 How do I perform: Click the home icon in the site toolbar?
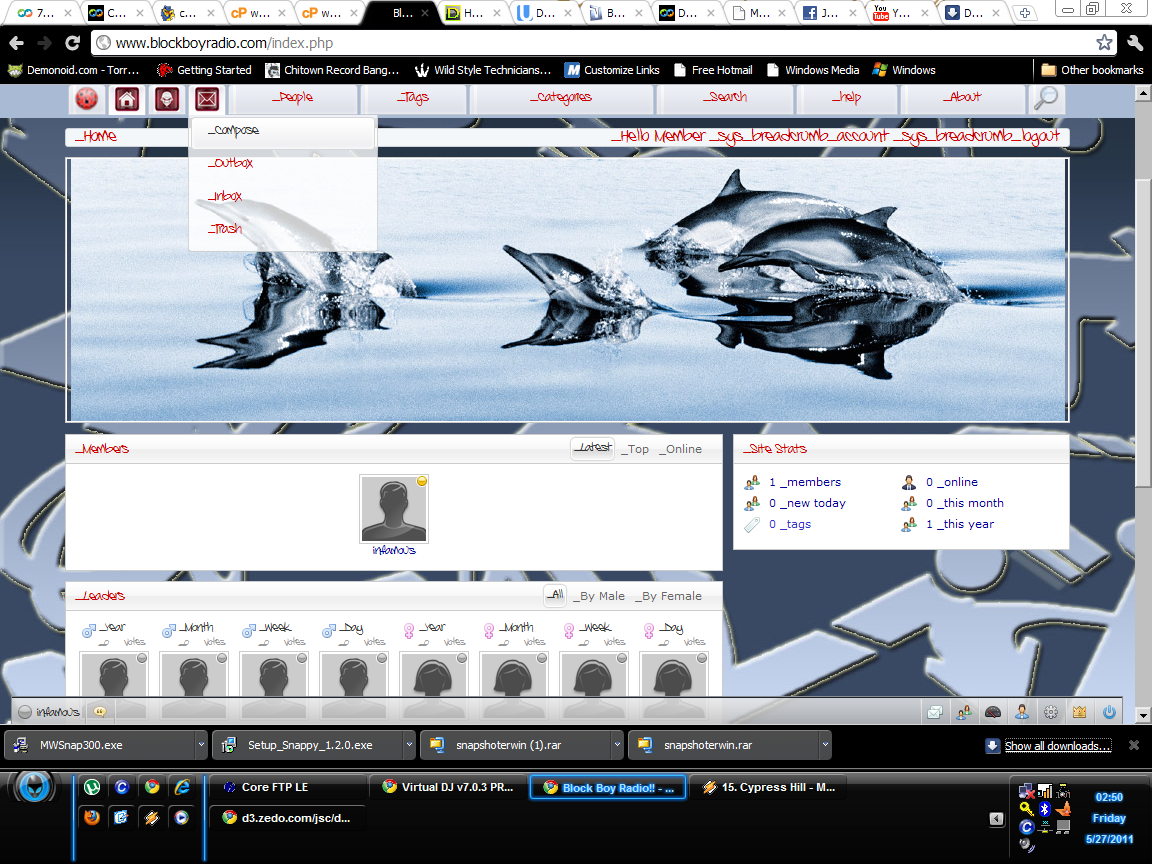(x=127, y=99)
